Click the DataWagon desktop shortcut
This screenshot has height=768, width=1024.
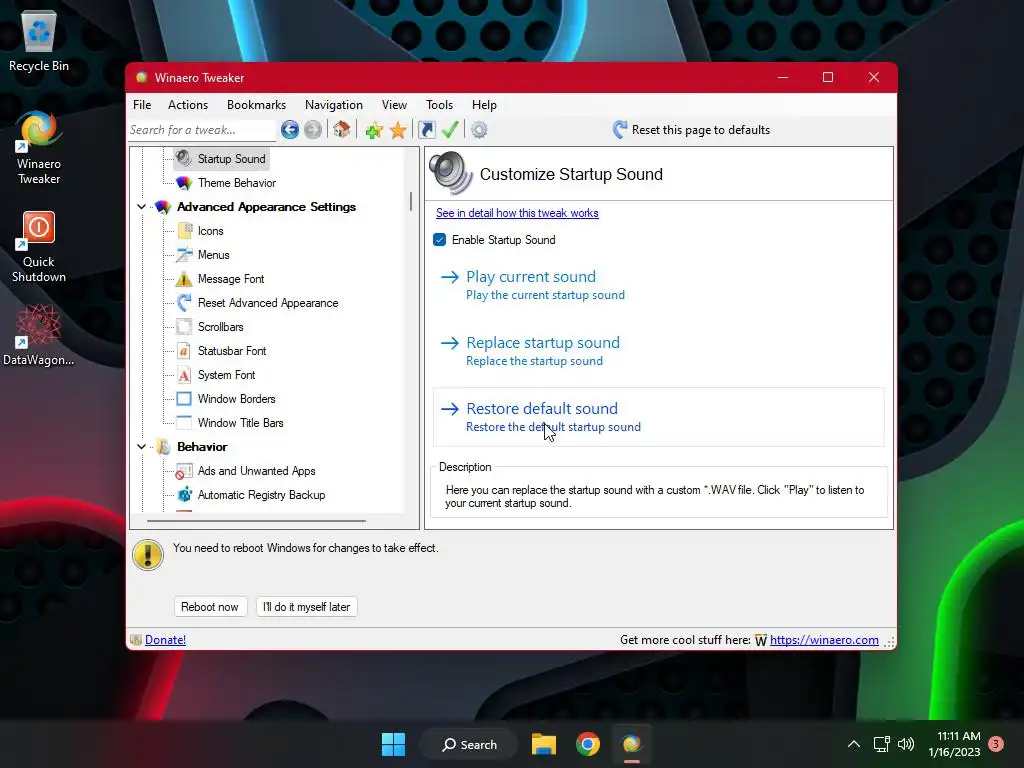coord(39,335)
